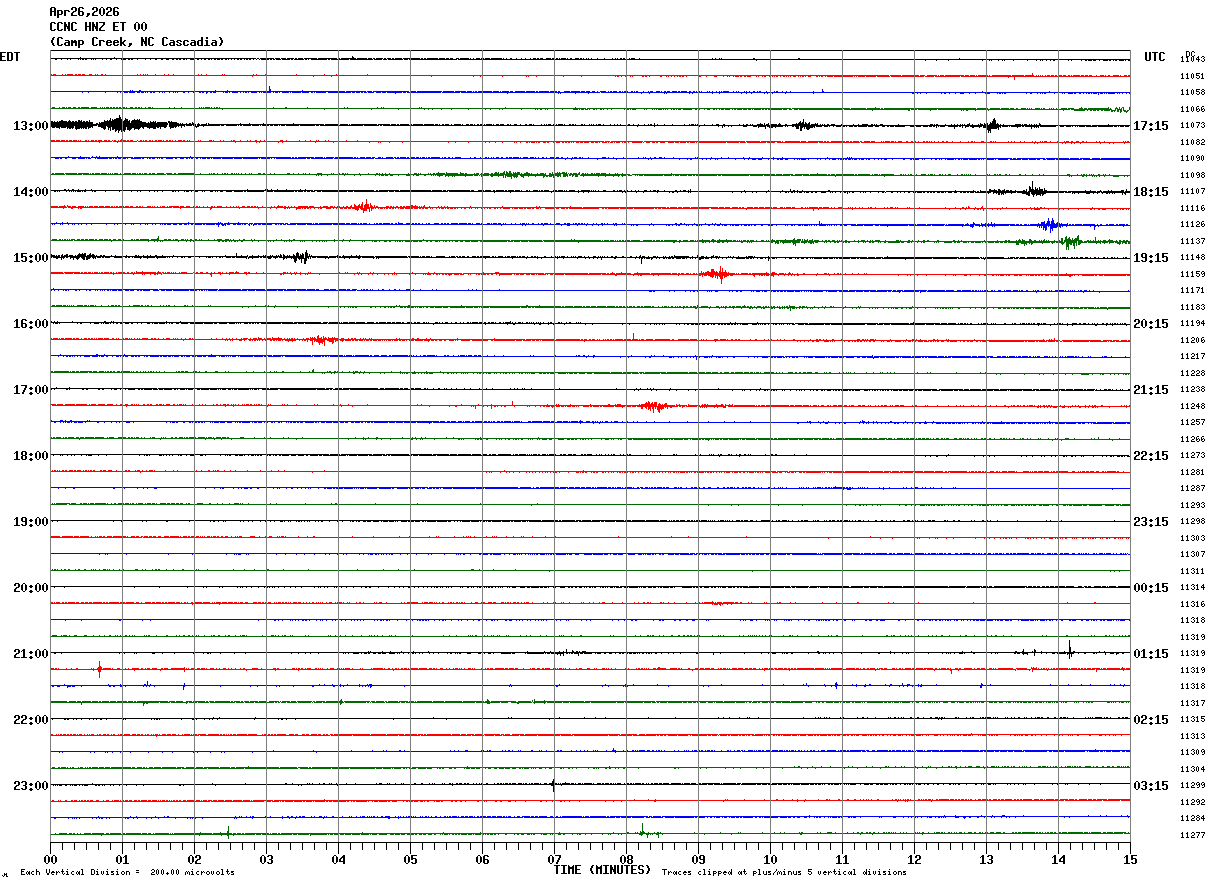Click the 17:15 UTC time label
Screen dimensions: 1210x886
point(1151,126)
